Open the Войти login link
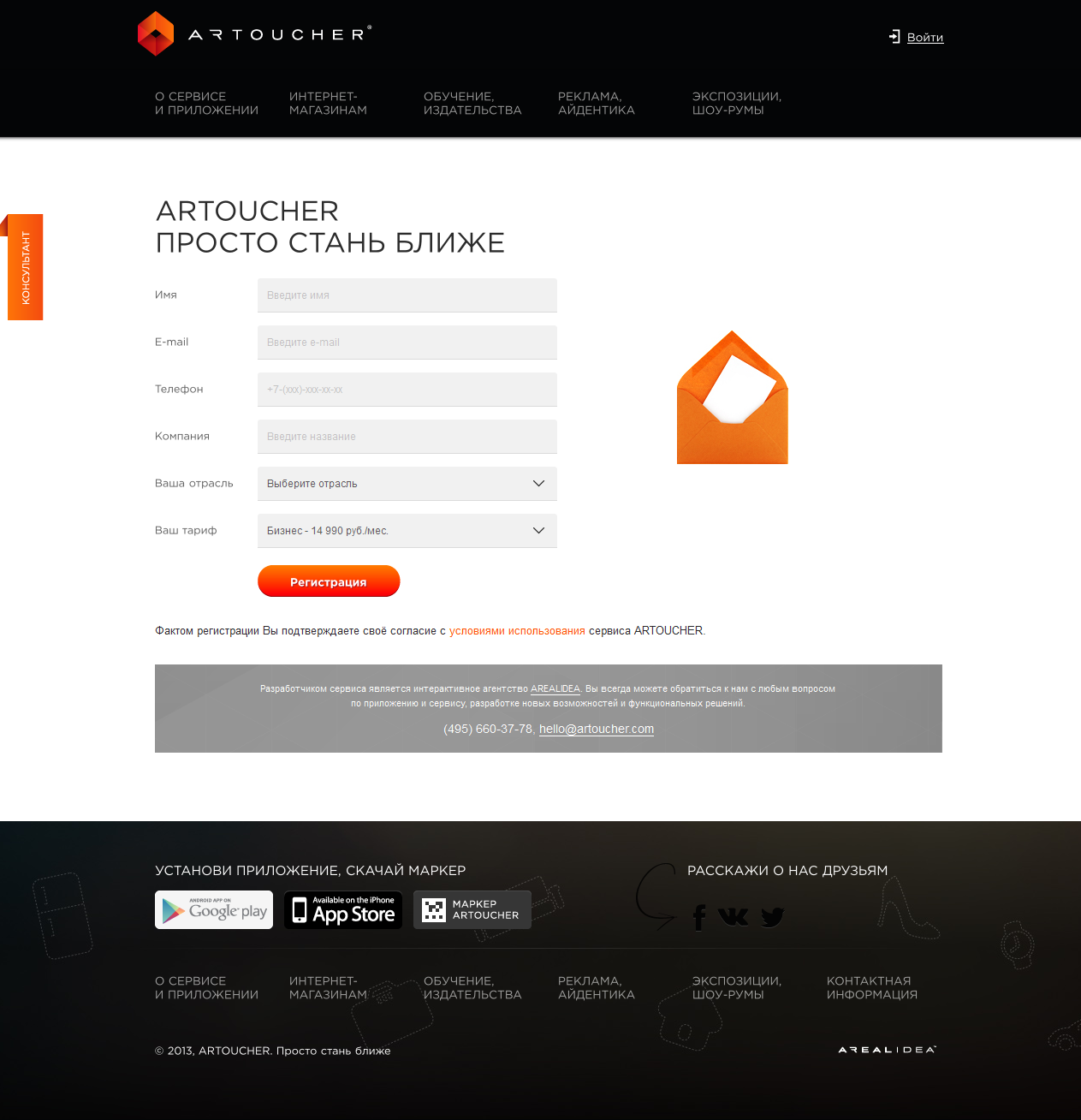This screenshot has width=1081, height=1120. point(925,37)
